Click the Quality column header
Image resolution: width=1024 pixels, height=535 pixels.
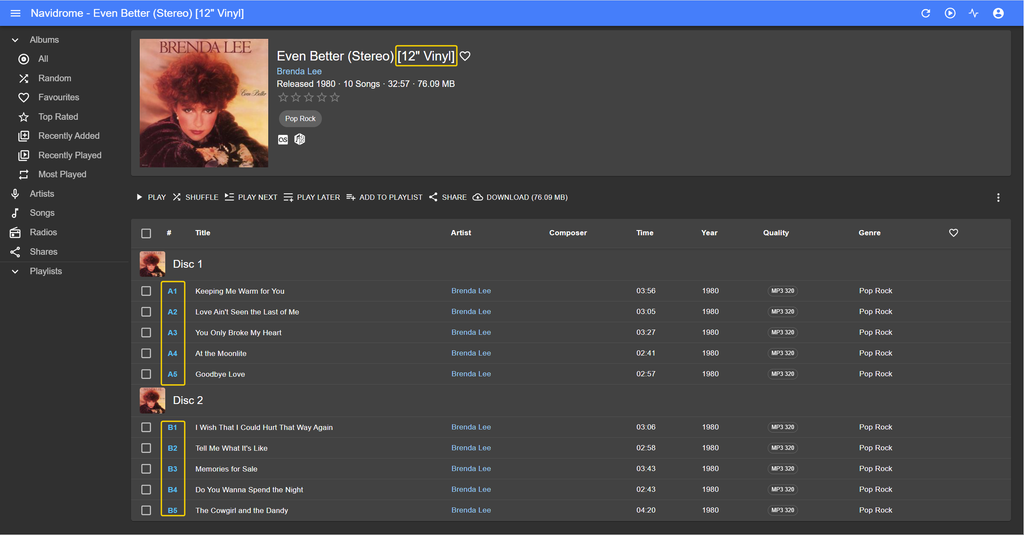point(776,233)
